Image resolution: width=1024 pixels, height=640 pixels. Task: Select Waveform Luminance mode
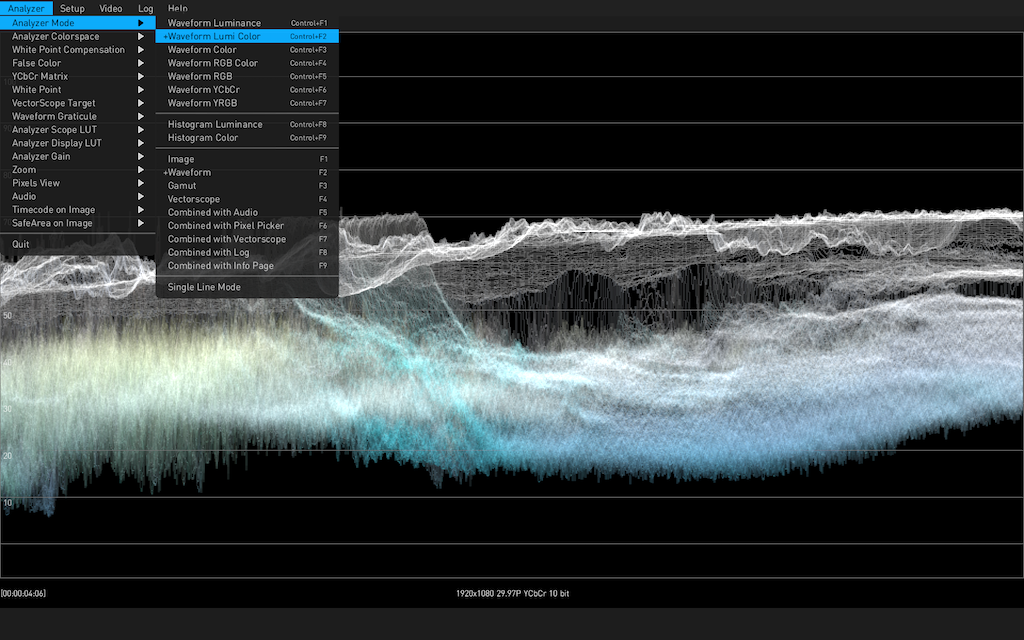(x=214, y=23)
